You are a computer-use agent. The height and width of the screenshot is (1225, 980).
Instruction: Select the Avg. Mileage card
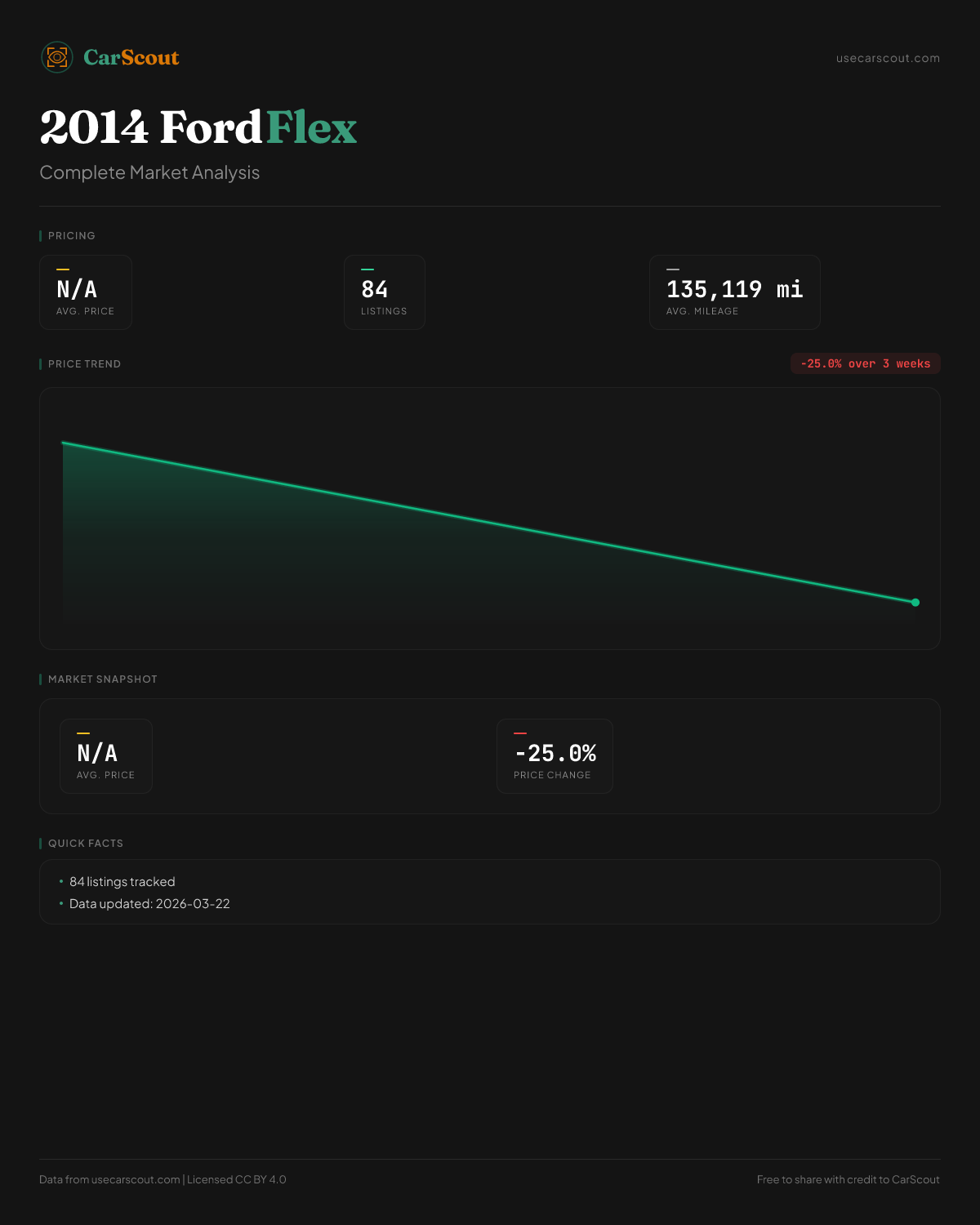734,292
